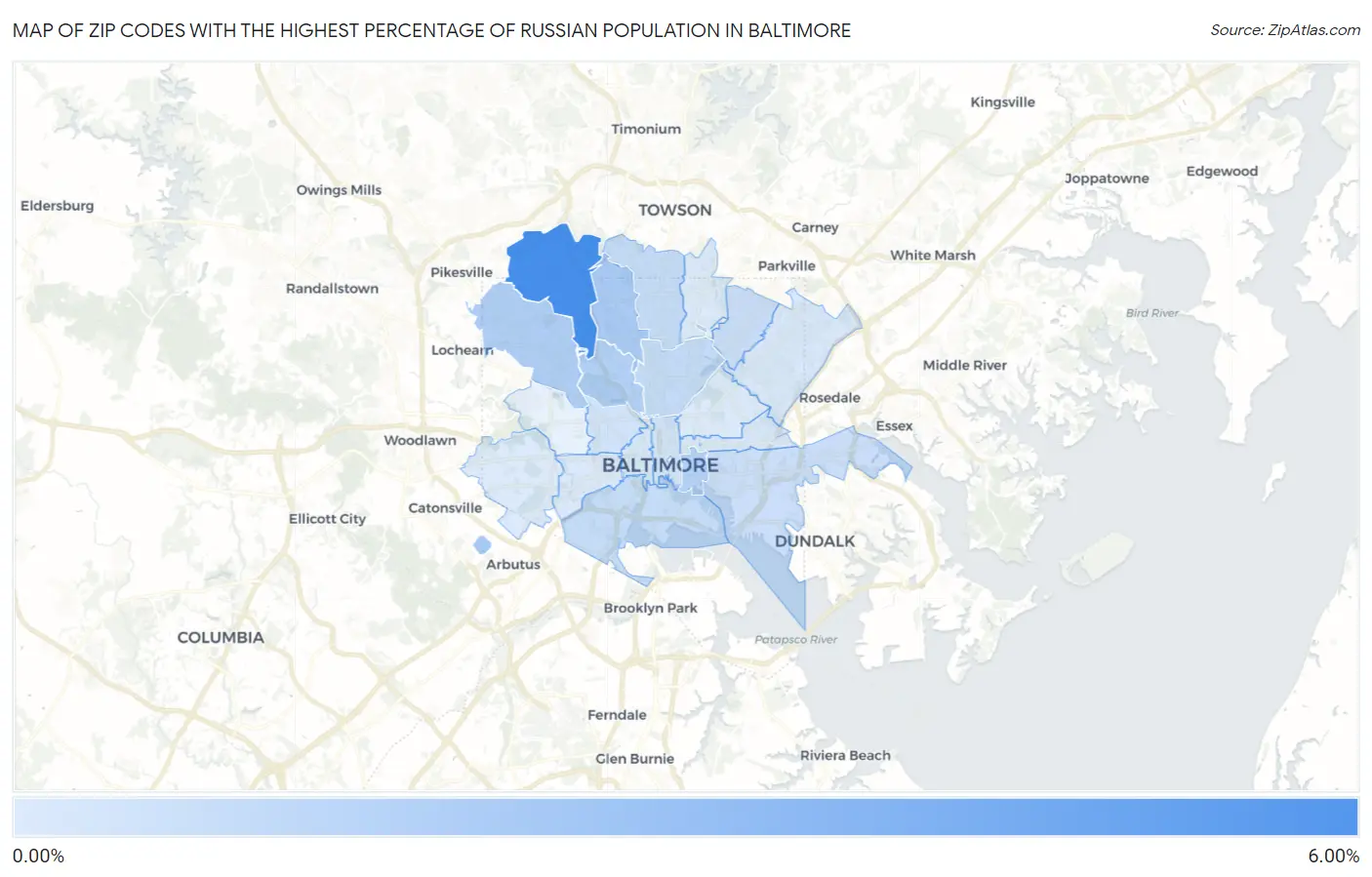Click the 'Owings Mills' map label
The height and width of the screenshot is (877, 1372).
339,190
